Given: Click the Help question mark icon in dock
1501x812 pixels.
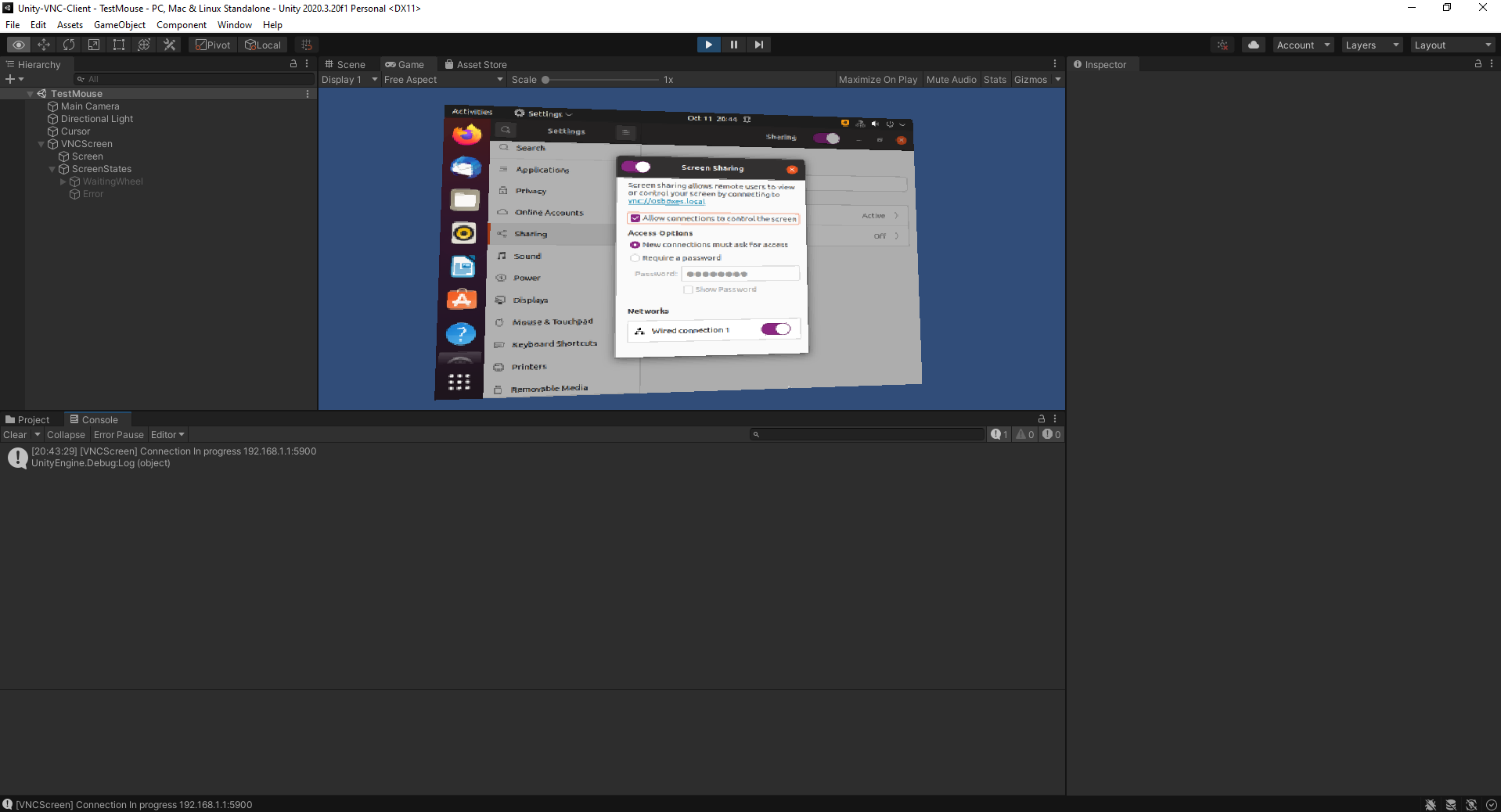Looking at the screenshot, I should point(461,334).
